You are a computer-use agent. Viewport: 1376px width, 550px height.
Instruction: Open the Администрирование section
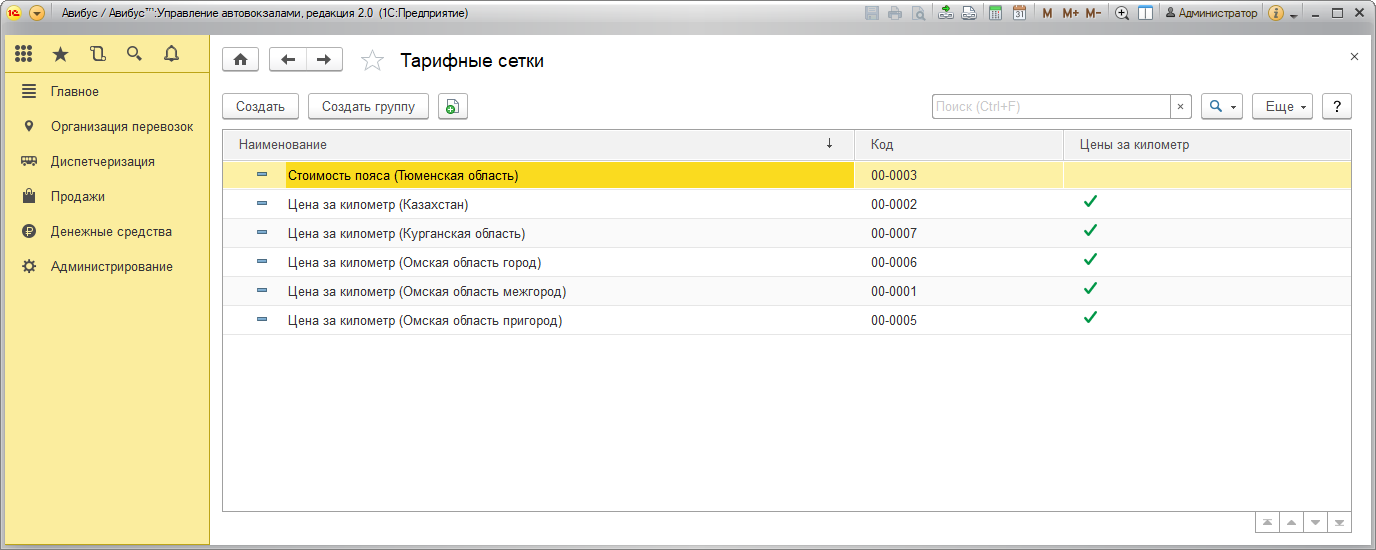[x=111, y=267]
